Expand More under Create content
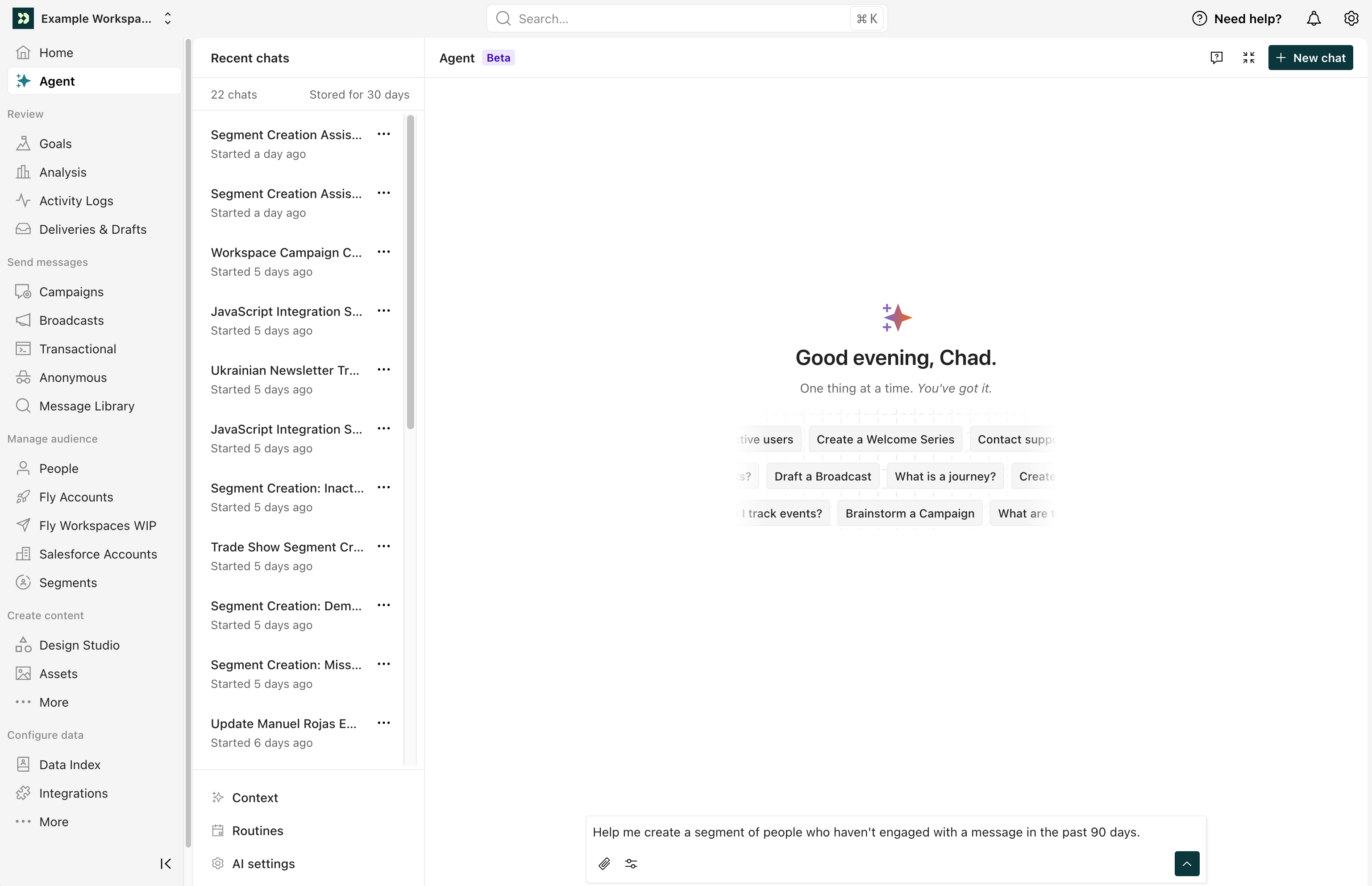This screenshot has width=1372, height=886. coord(54,702)
